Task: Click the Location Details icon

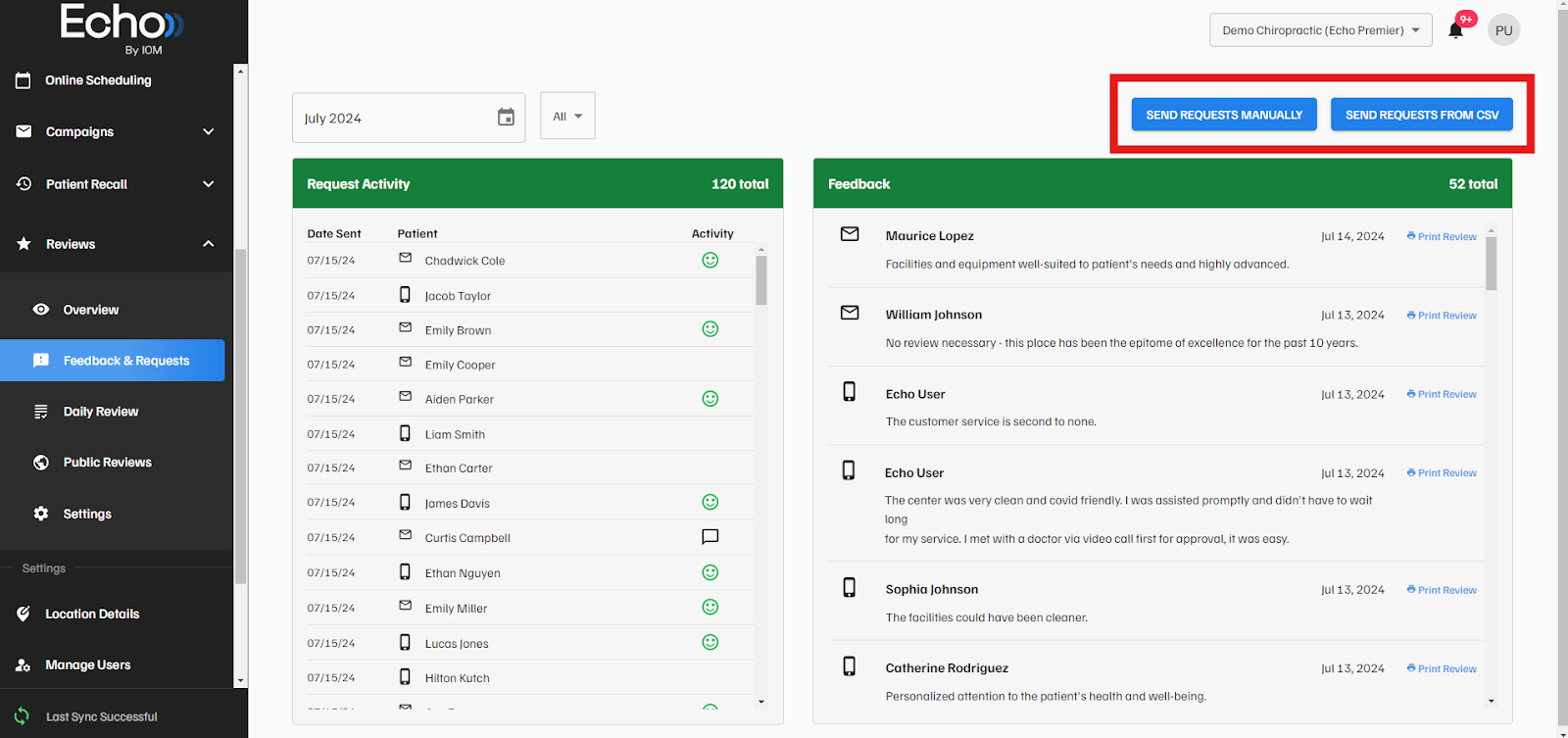Action: [x=24, y=614]
